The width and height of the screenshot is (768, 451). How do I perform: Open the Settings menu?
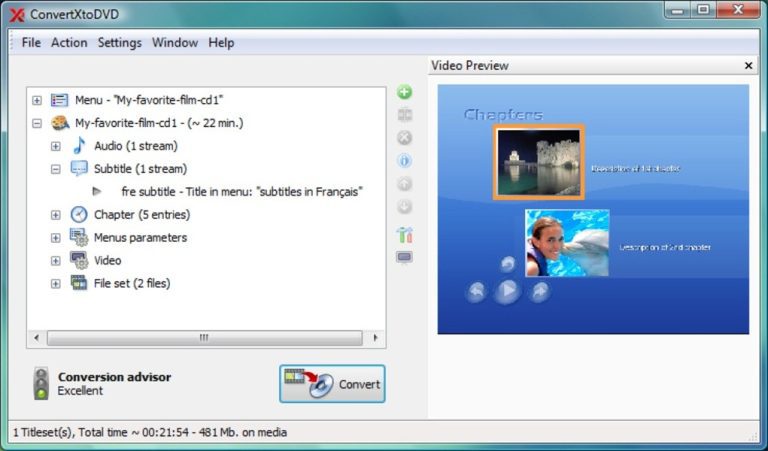point(120,43)
